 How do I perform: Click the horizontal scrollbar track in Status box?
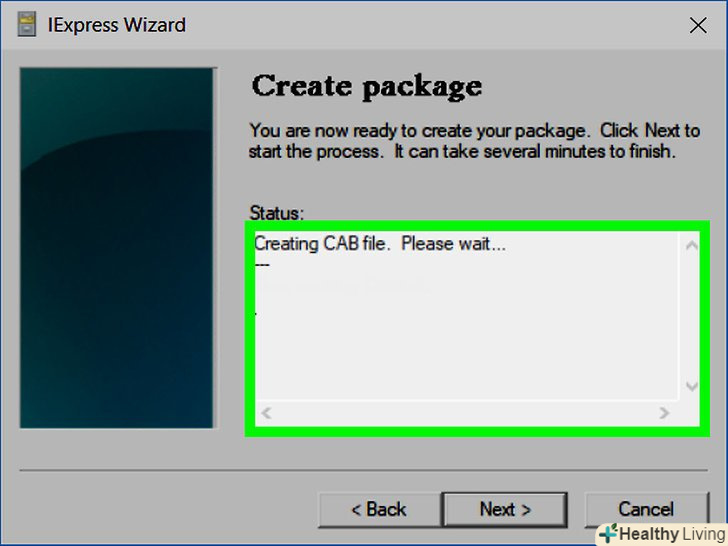coord(465,412)
